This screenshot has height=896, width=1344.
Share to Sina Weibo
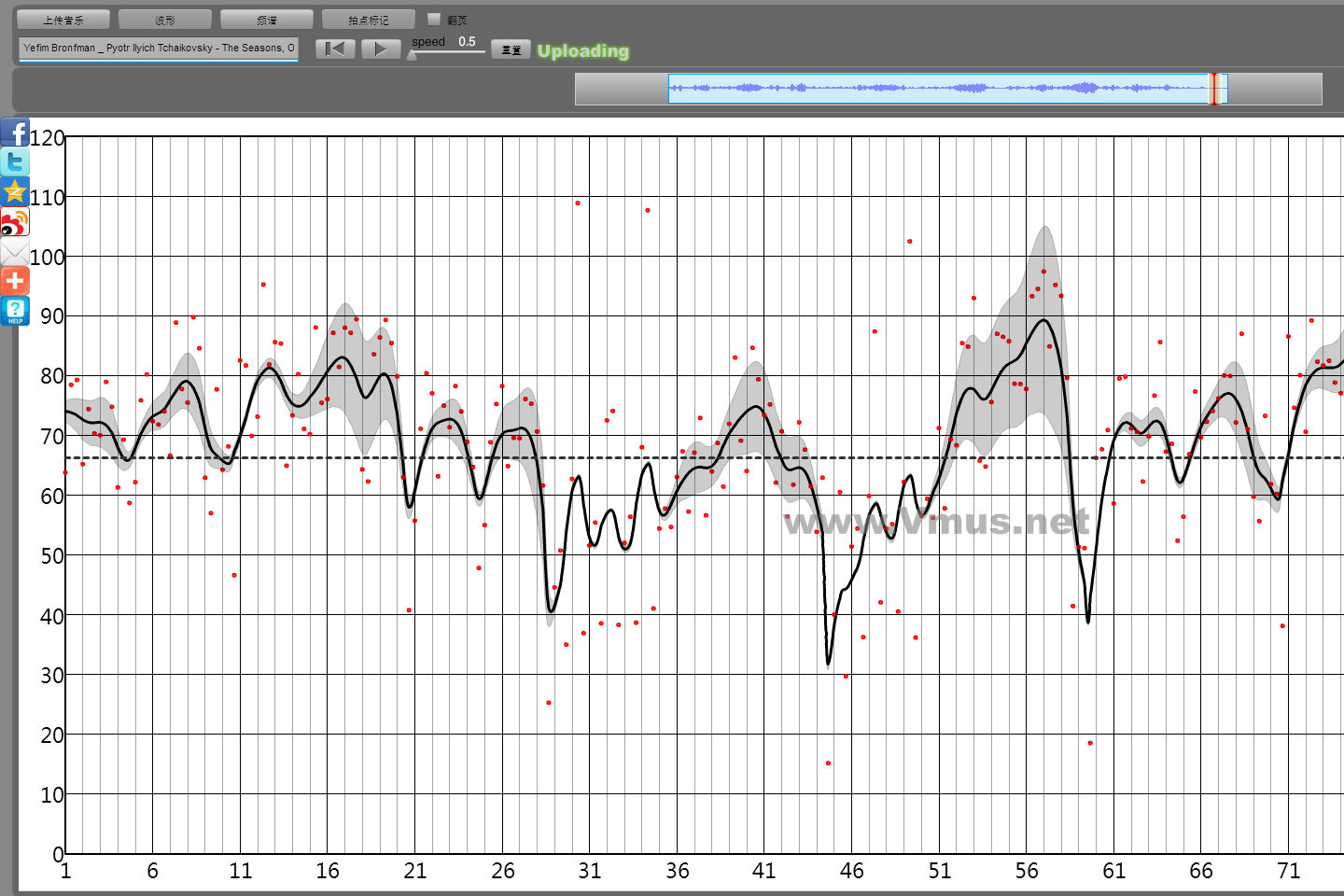coord(15,222)
